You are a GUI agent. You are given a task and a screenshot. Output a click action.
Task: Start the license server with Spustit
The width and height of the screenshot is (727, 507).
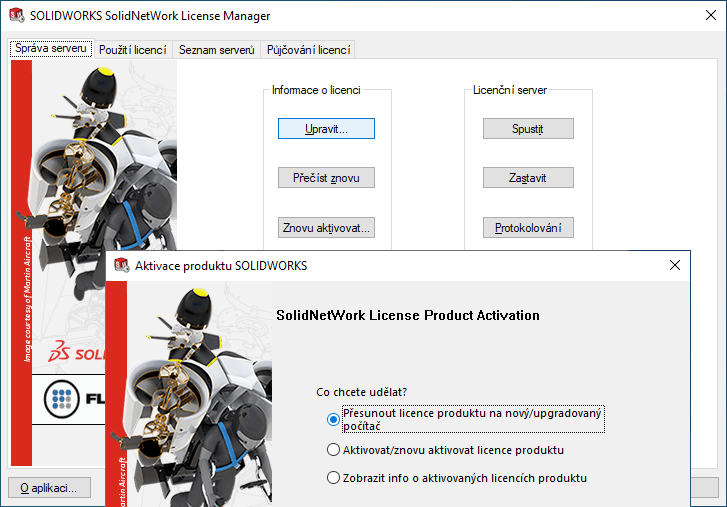pos(528,128)
